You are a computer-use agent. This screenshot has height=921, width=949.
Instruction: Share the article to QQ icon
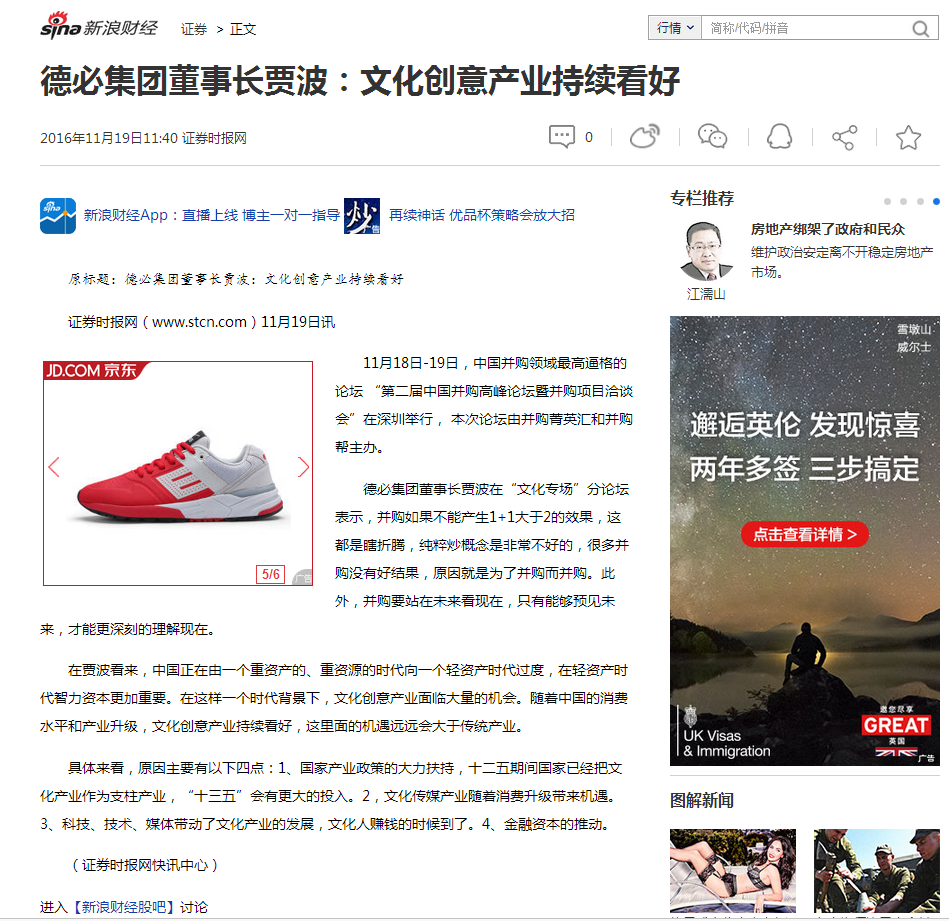[x=780, y=135]
